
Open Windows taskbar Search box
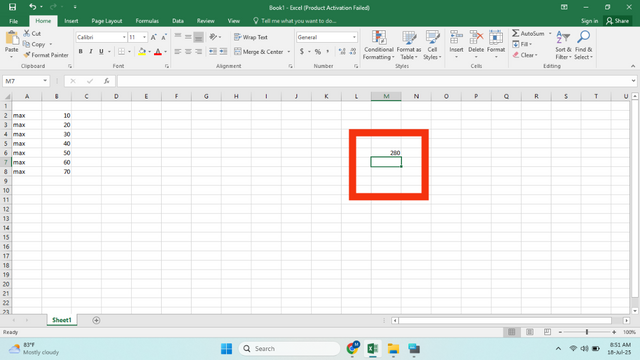289,349
